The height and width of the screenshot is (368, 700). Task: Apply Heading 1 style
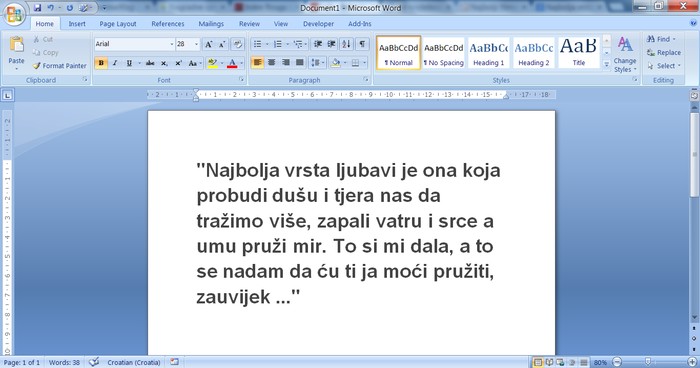coord(488,53)
